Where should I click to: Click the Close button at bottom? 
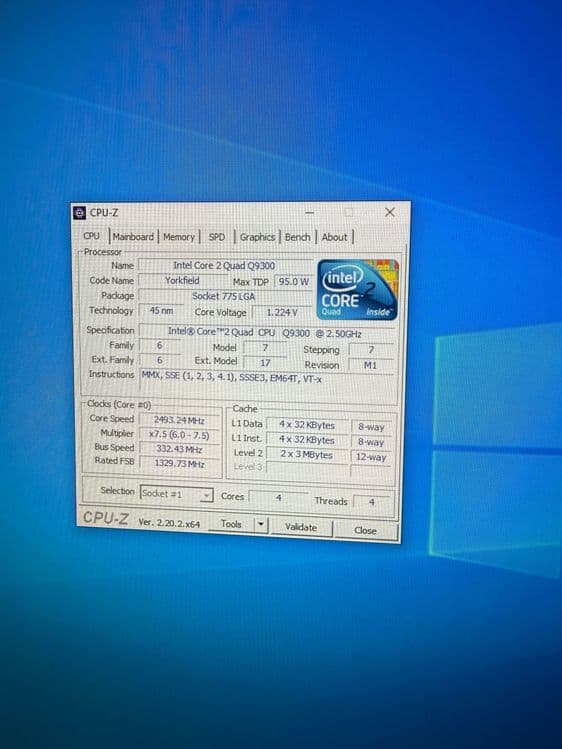tap(365, 530)
